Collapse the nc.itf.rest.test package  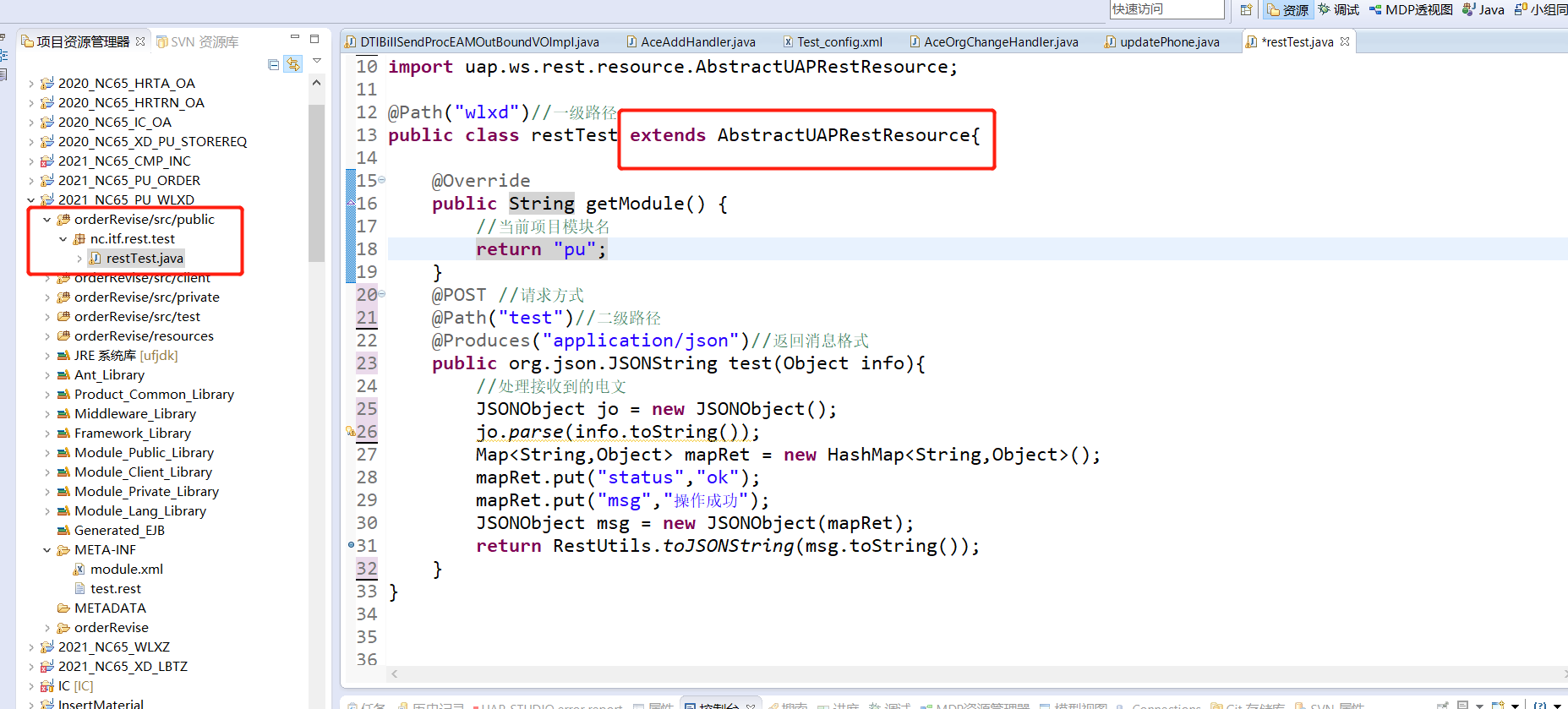63,239
